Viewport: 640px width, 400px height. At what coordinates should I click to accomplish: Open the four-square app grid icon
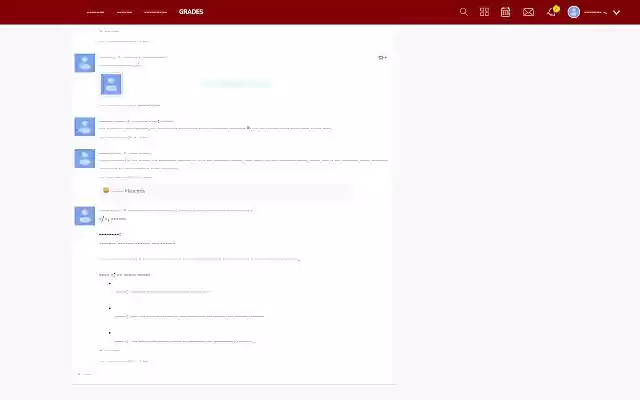(484, 12)
